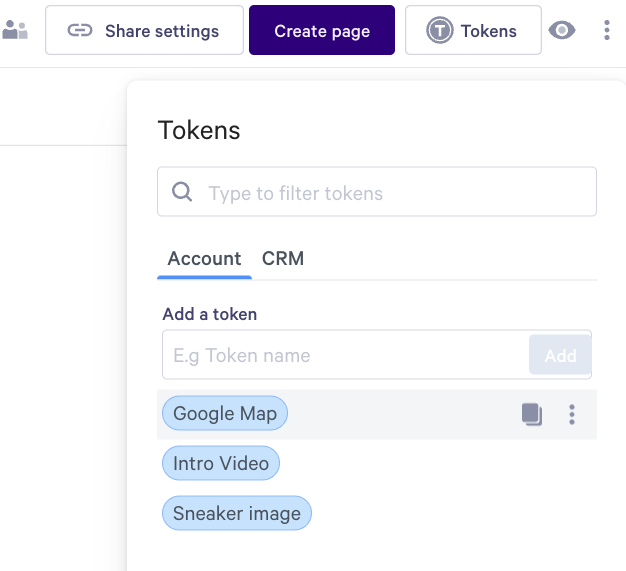
Task: Click the filter tokens search field
Action: click(377, 192)
